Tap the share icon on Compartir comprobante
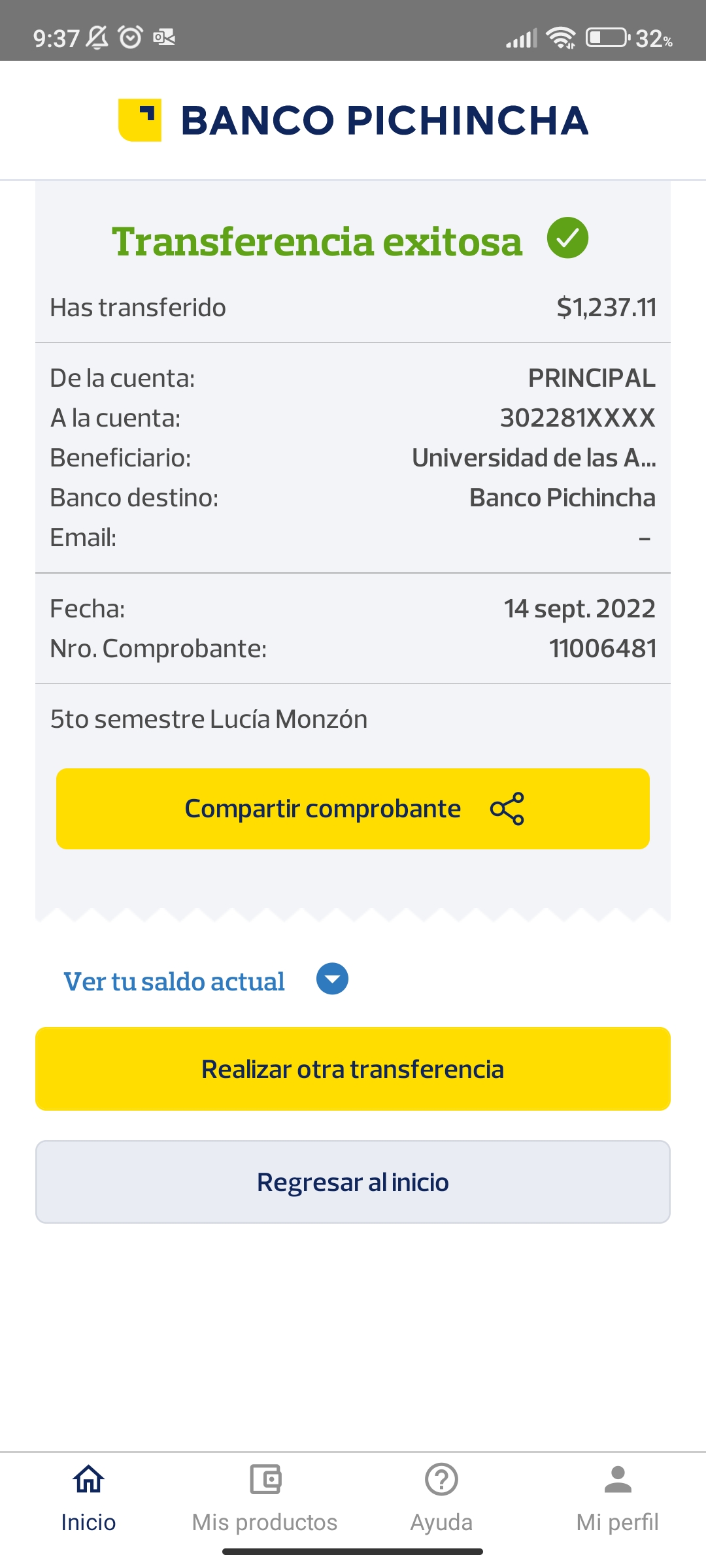 (507, 809)
